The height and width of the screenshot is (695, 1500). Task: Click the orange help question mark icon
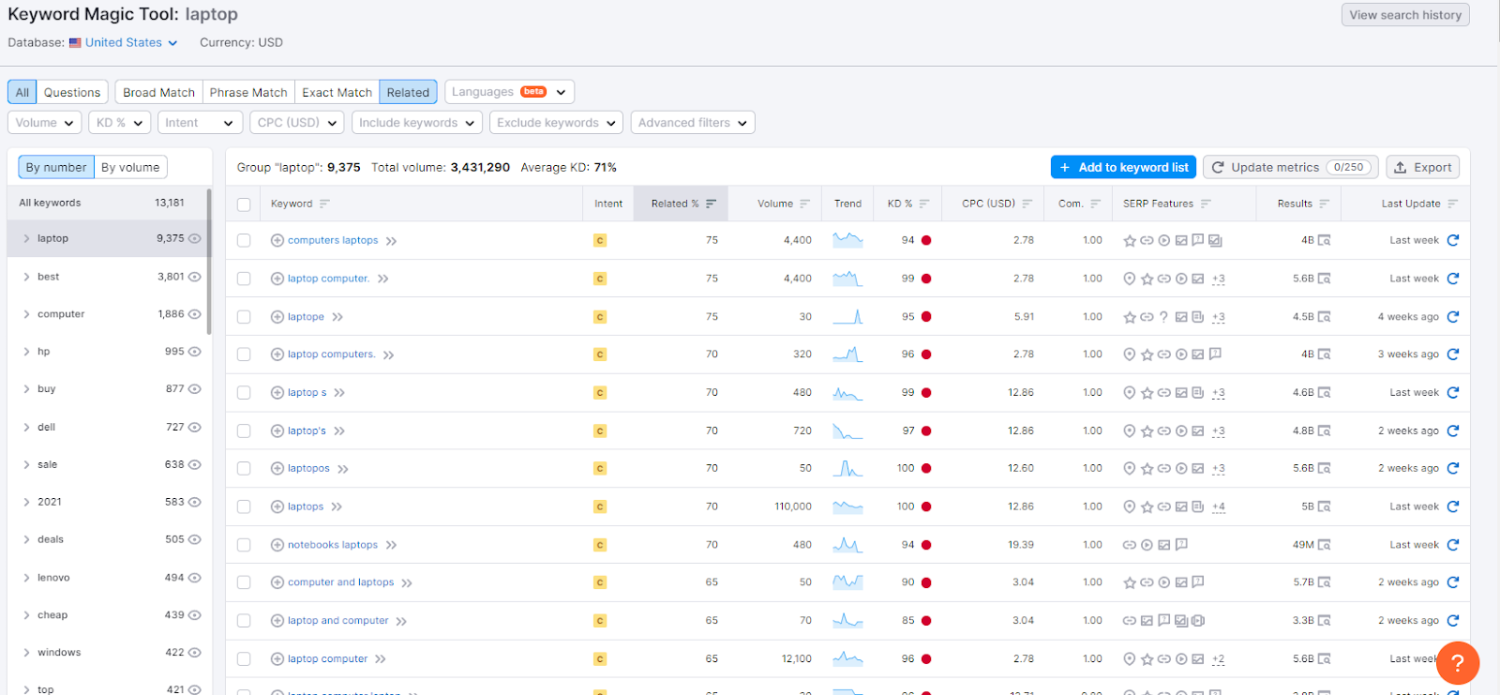point(1457,663)
